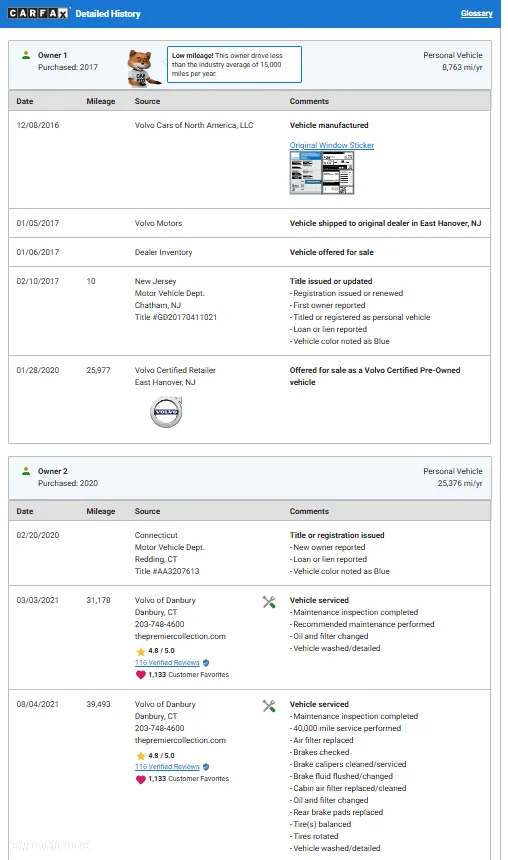Click mileage value '31,178'
The image size is (508, 860).
click(98, 600)
